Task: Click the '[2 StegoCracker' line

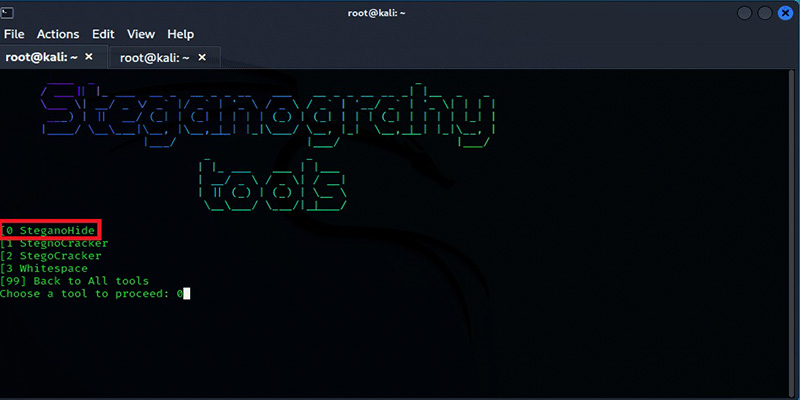Action: 51,256
